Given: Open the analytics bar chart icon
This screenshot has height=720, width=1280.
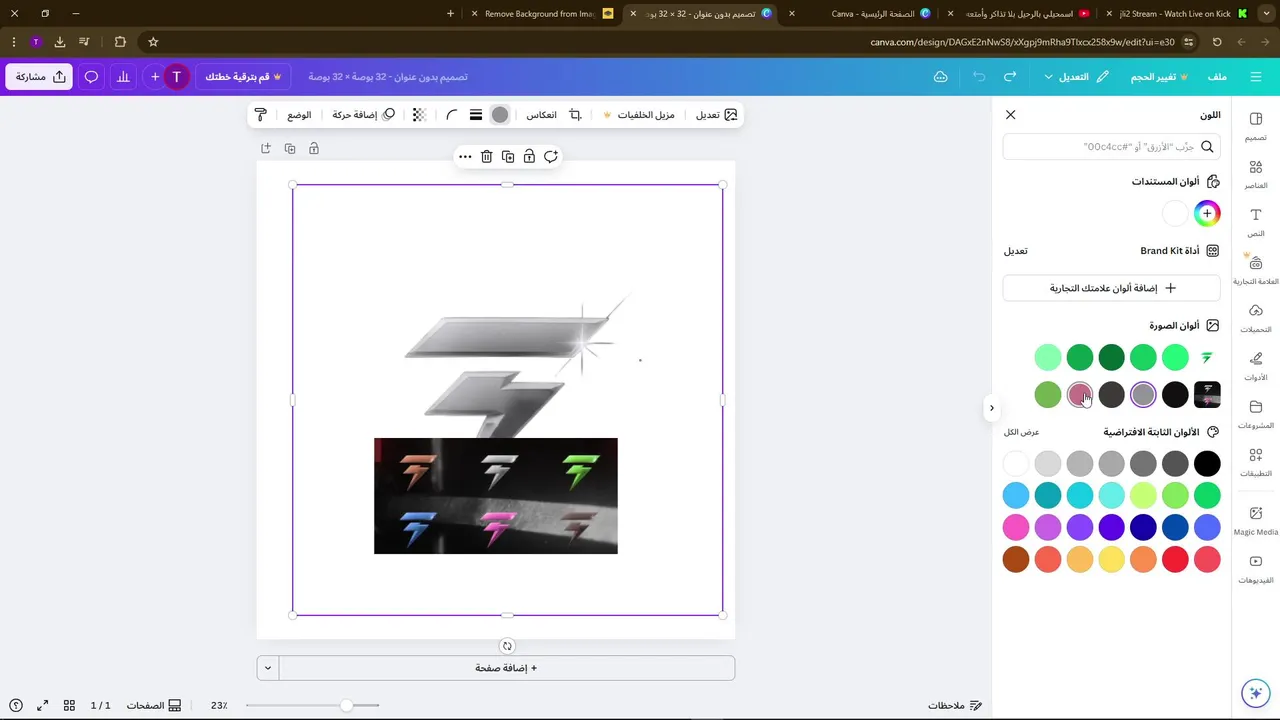Looking at the screenshot, I should click(x=123, y=77).
